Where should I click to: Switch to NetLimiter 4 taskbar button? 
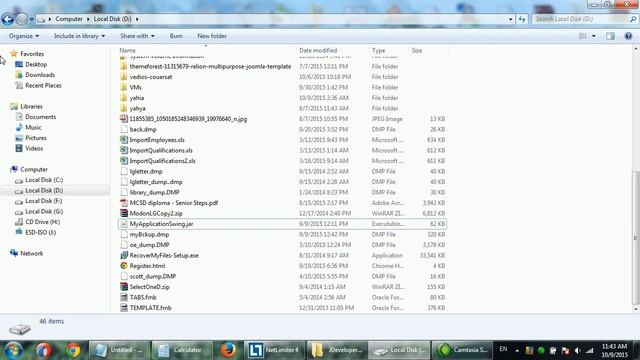pyautogui.click(x=275, y=350)
